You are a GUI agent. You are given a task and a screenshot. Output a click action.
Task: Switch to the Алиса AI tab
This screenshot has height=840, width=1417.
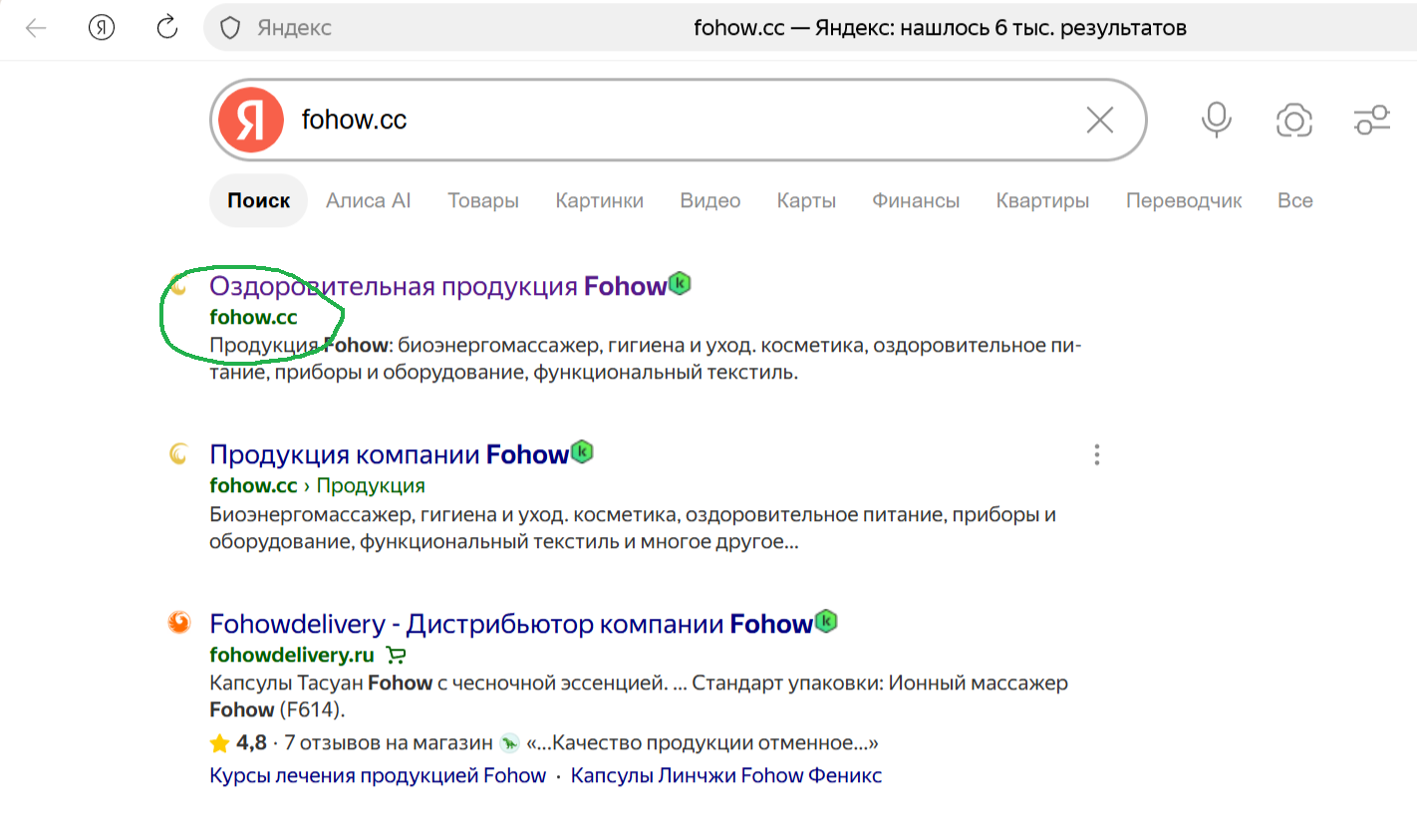tap(368, 200)
